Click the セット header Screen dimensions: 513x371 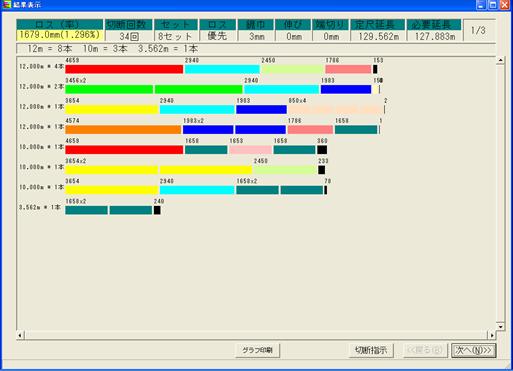[x=176, y=24]
